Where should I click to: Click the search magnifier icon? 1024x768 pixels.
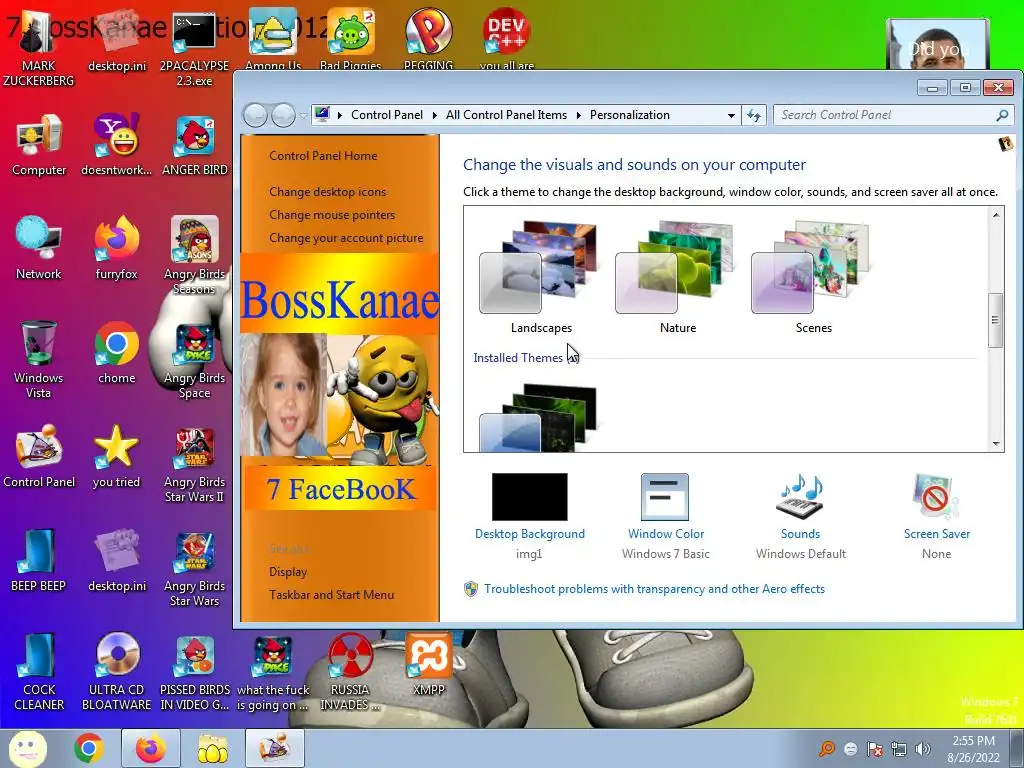click(1002, 115)
